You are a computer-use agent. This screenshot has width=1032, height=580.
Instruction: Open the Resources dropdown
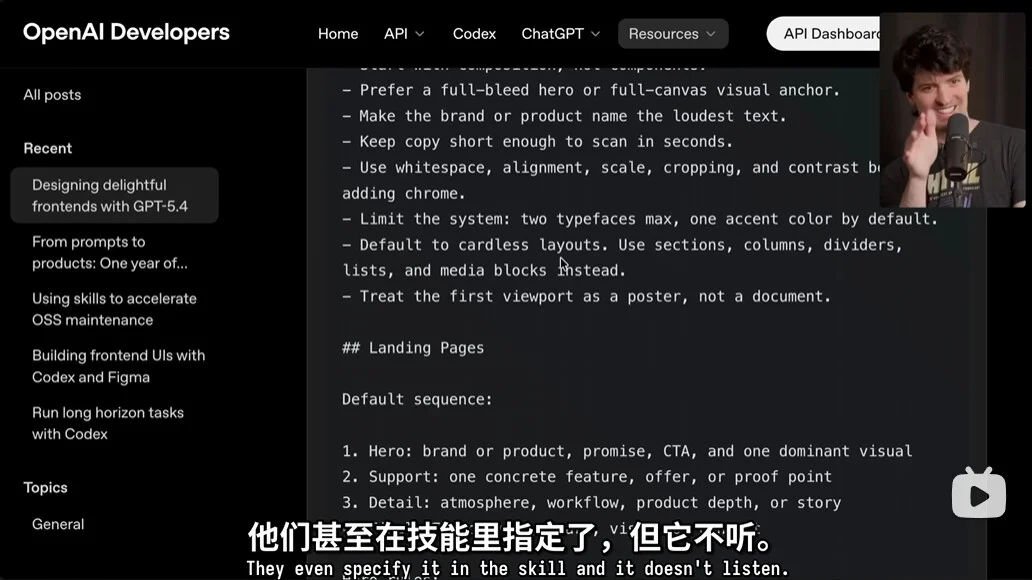click(672, 34)
